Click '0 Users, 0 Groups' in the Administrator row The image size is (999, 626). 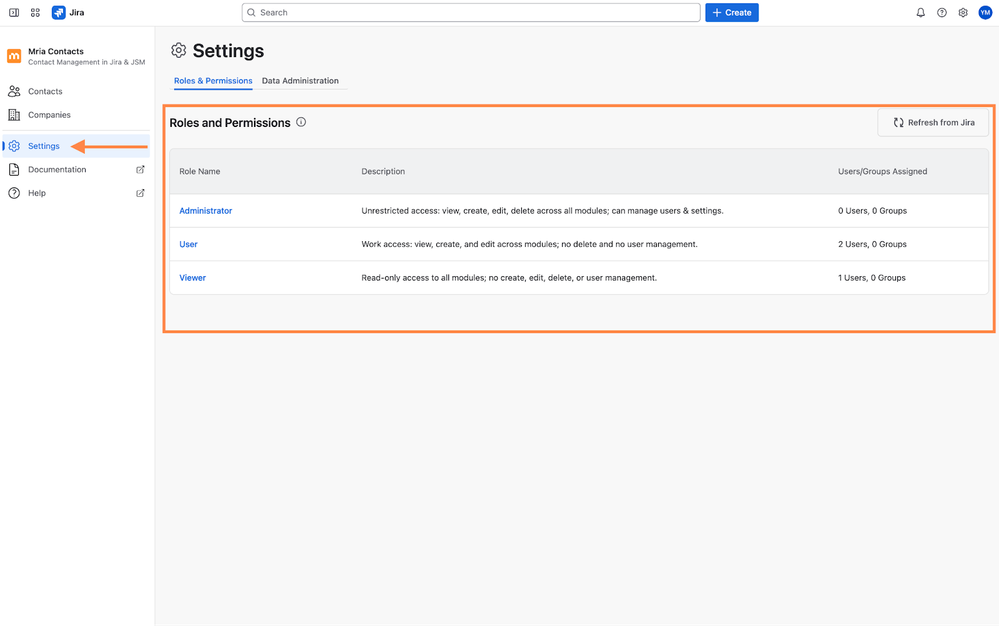point(872,211)
